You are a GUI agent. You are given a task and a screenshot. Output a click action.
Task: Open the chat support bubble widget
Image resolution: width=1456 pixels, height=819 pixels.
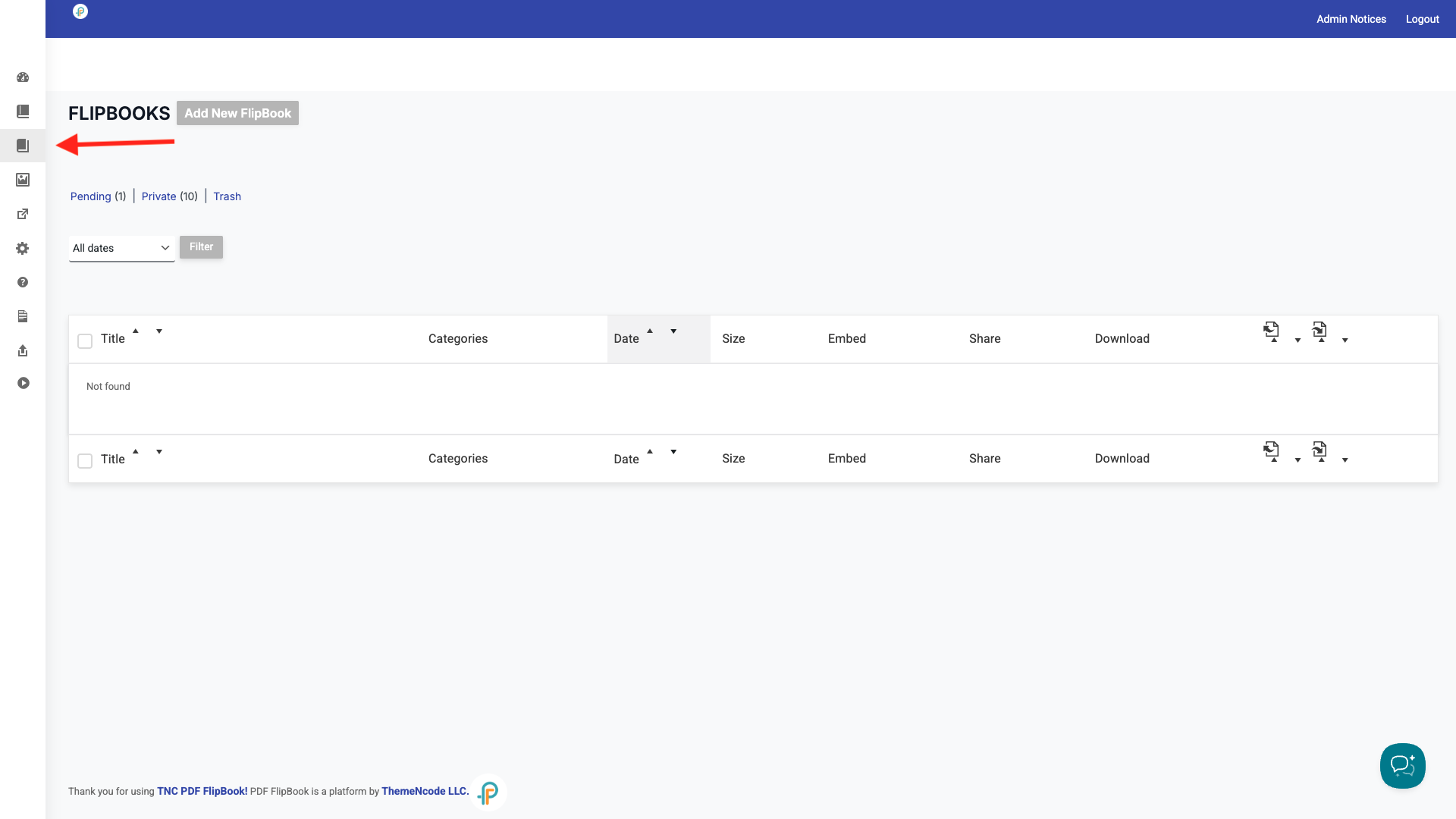[1402, 766]
